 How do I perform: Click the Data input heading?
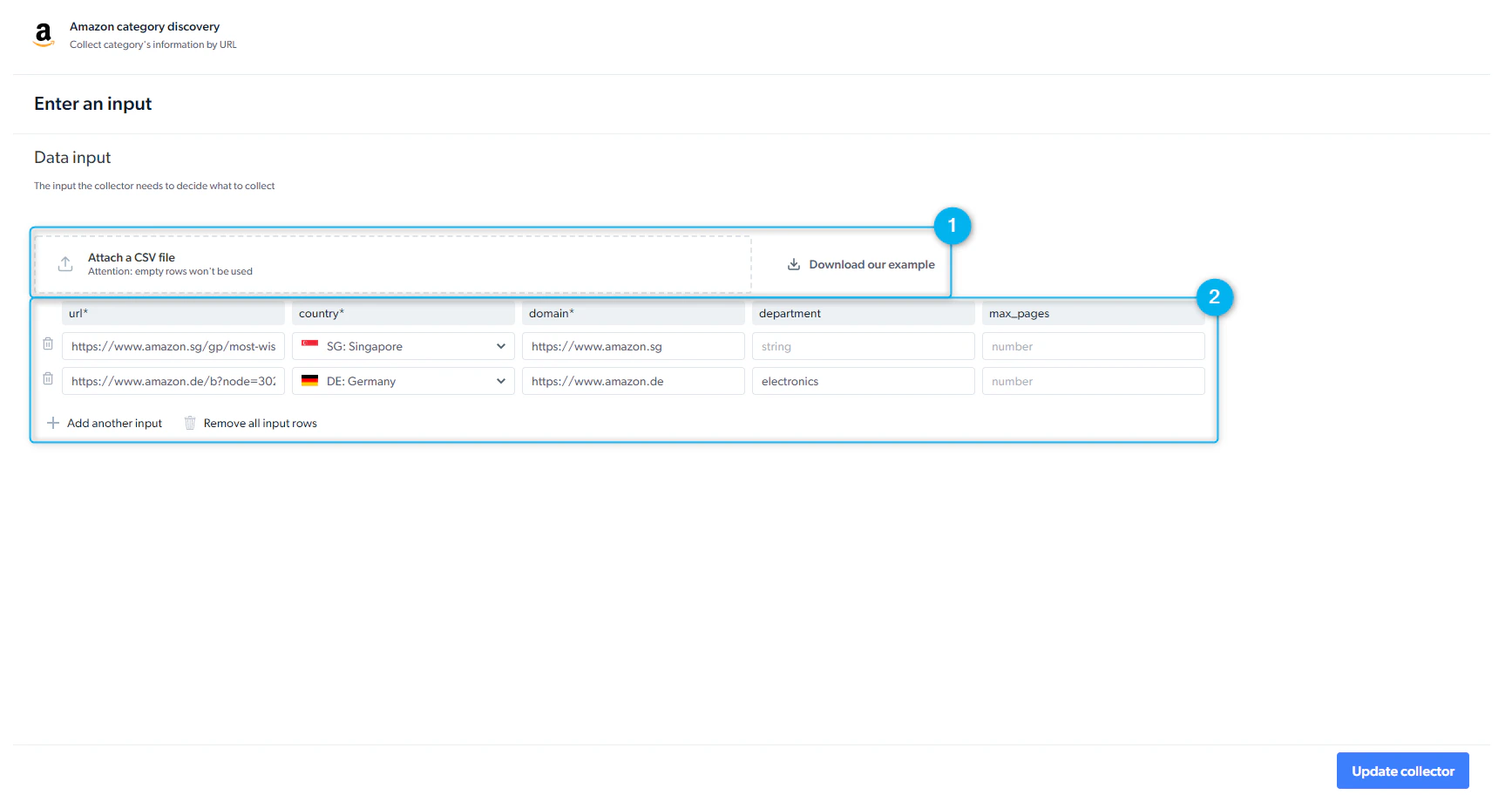pos(72,157)
